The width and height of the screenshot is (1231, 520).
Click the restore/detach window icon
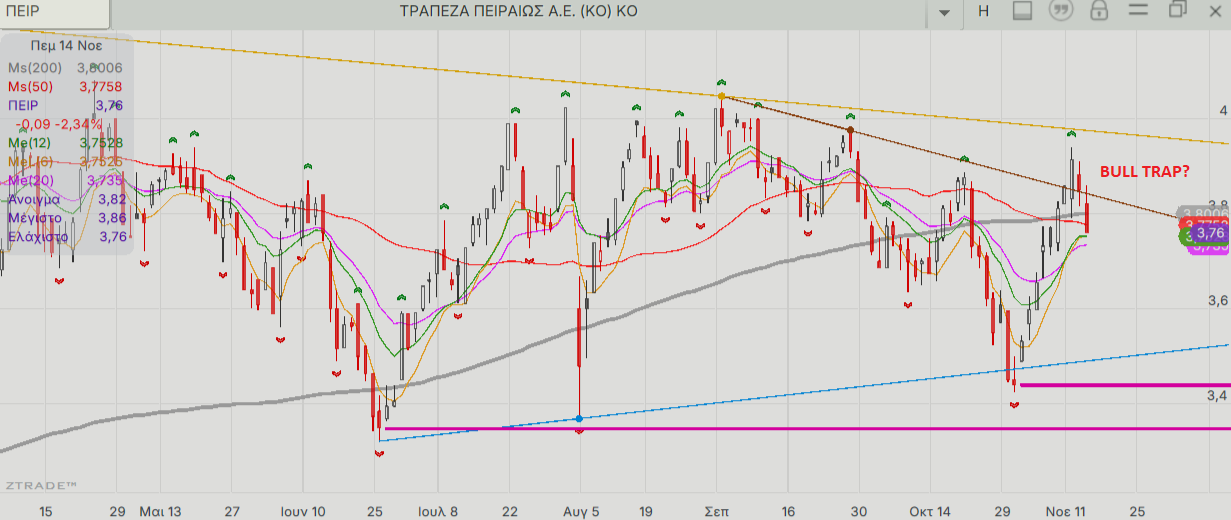(1177, 10)
